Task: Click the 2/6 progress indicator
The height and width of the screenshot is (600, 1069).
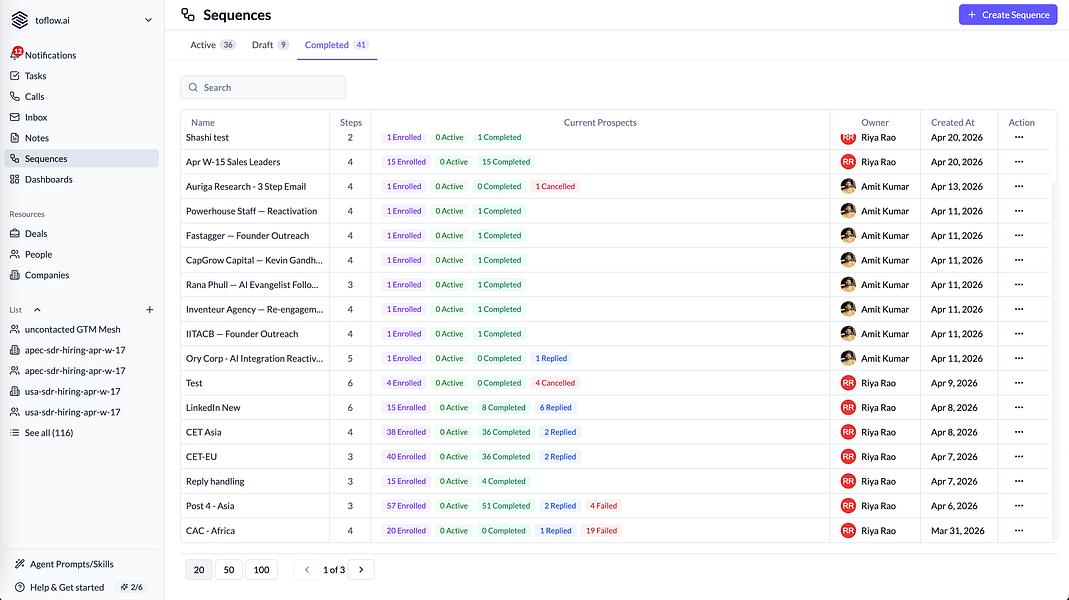Action: tap(132, 587)
